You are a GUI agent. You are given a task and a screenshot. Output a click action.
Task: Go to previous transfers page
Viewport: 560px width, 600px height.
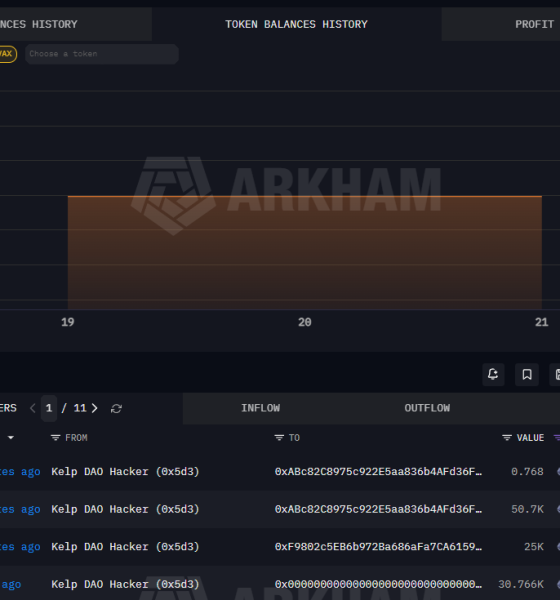(x=33, y=408)
